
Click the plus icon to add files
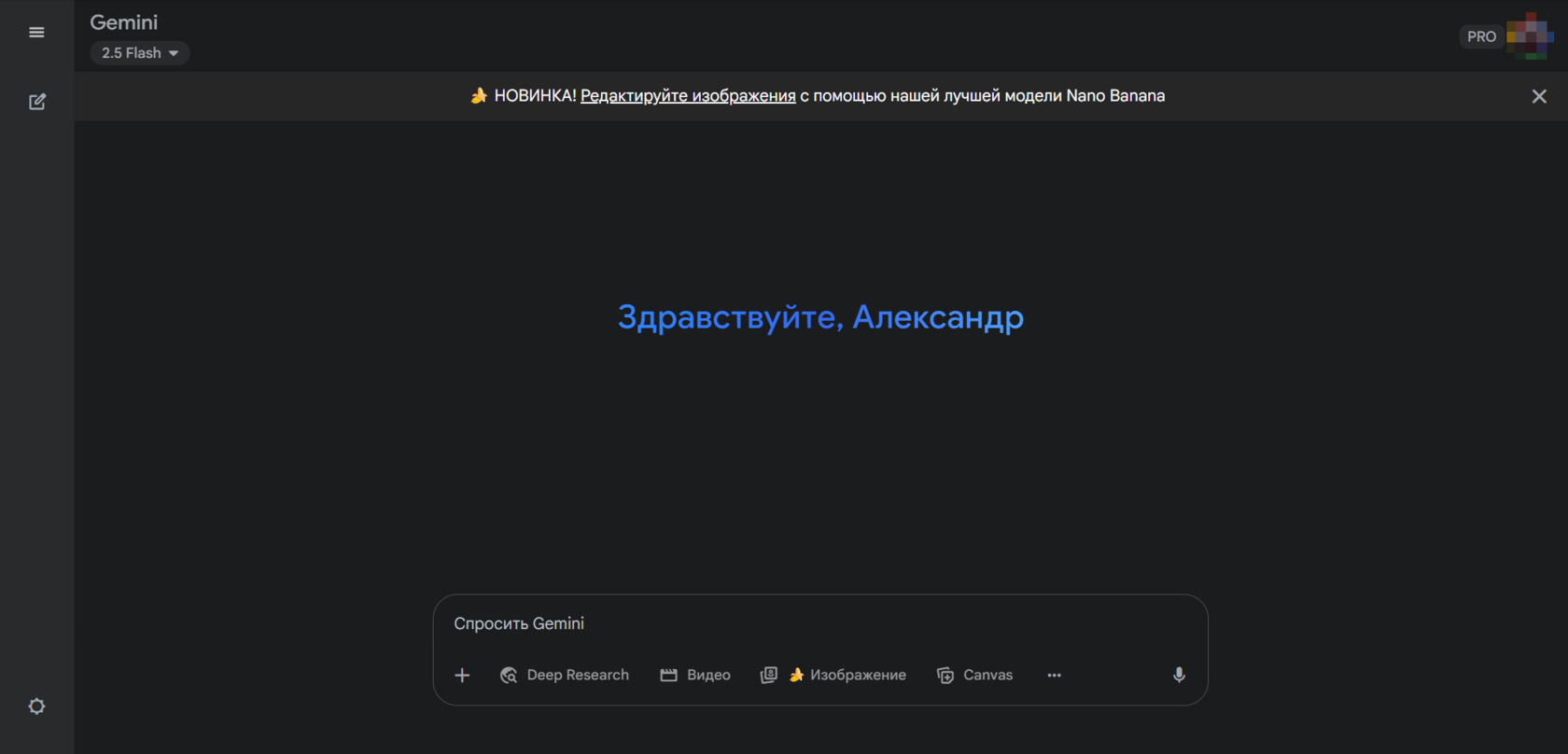462,675
